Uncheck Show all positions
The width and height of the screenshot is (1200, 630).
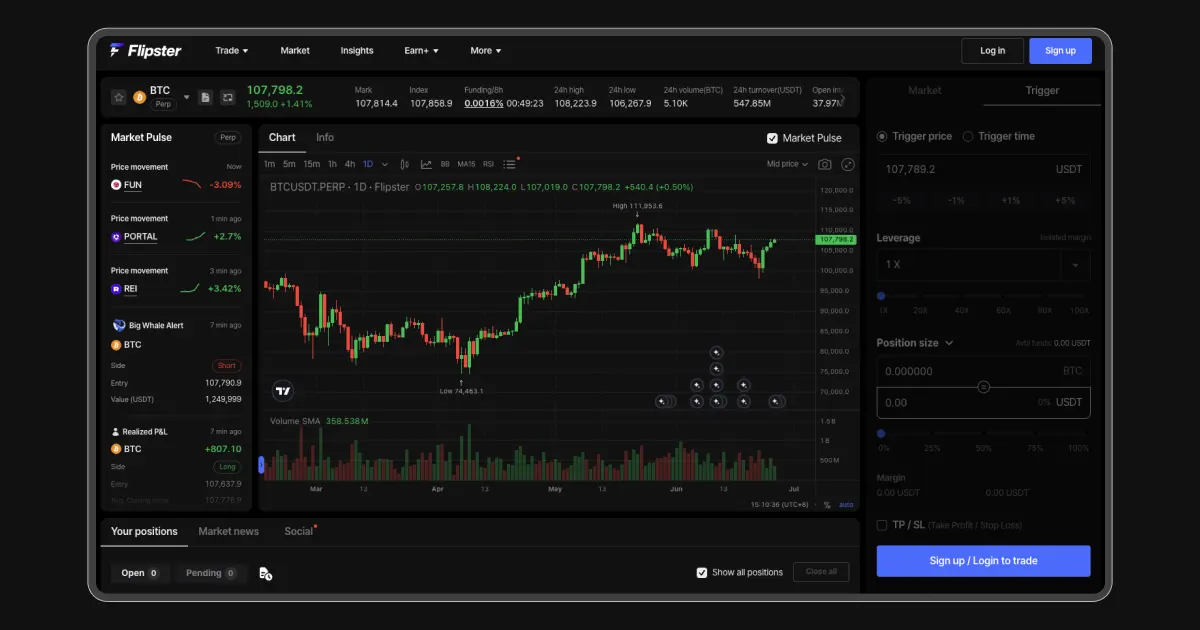coord(702,573)
